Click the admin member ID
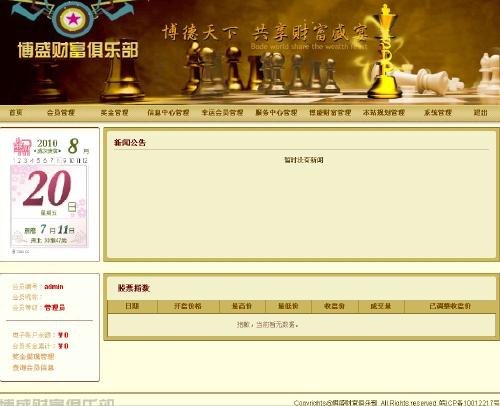 click(x=54, y=286)
